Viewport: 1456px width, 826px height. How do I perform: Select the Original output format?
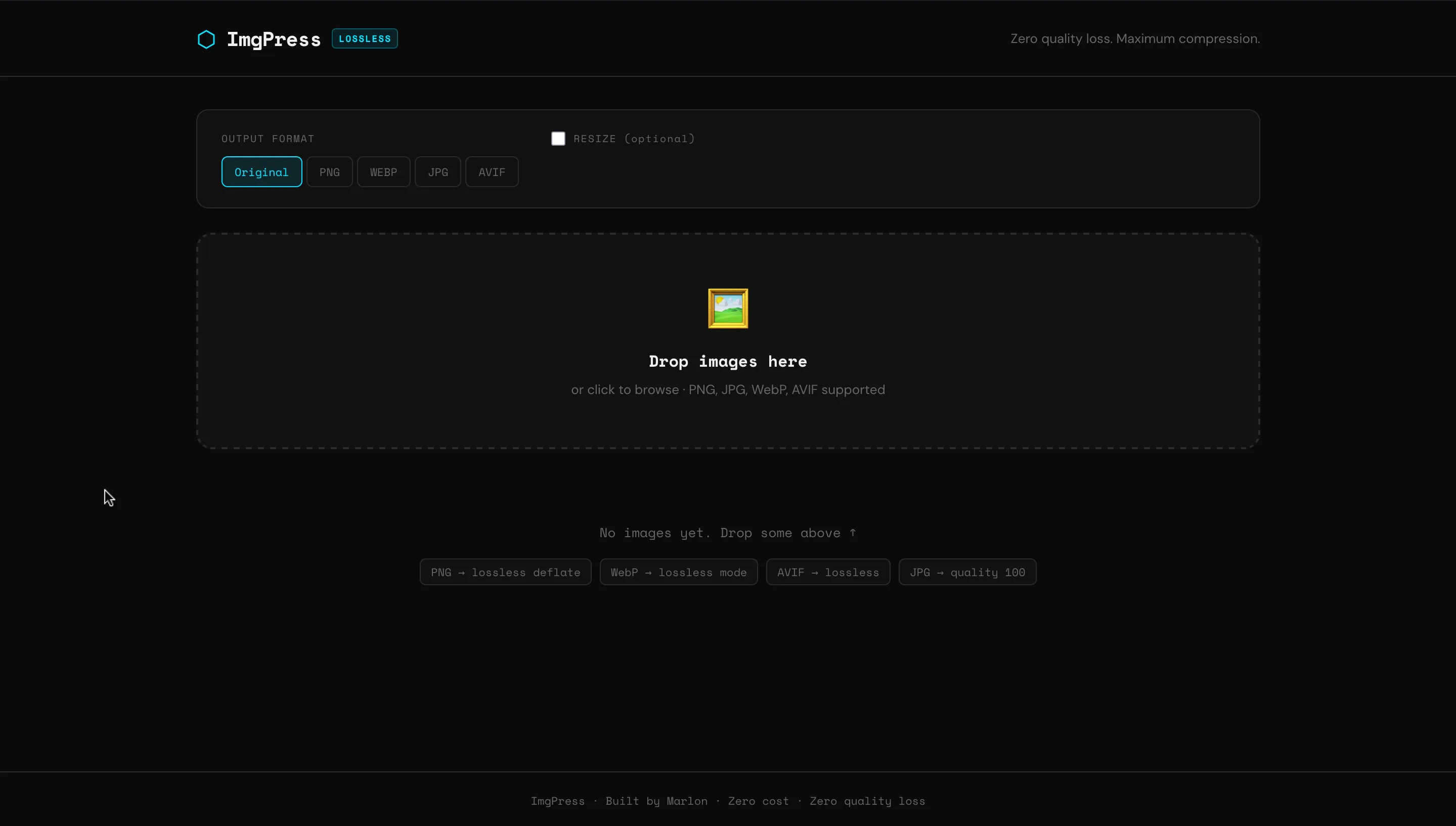pos(261,171)
